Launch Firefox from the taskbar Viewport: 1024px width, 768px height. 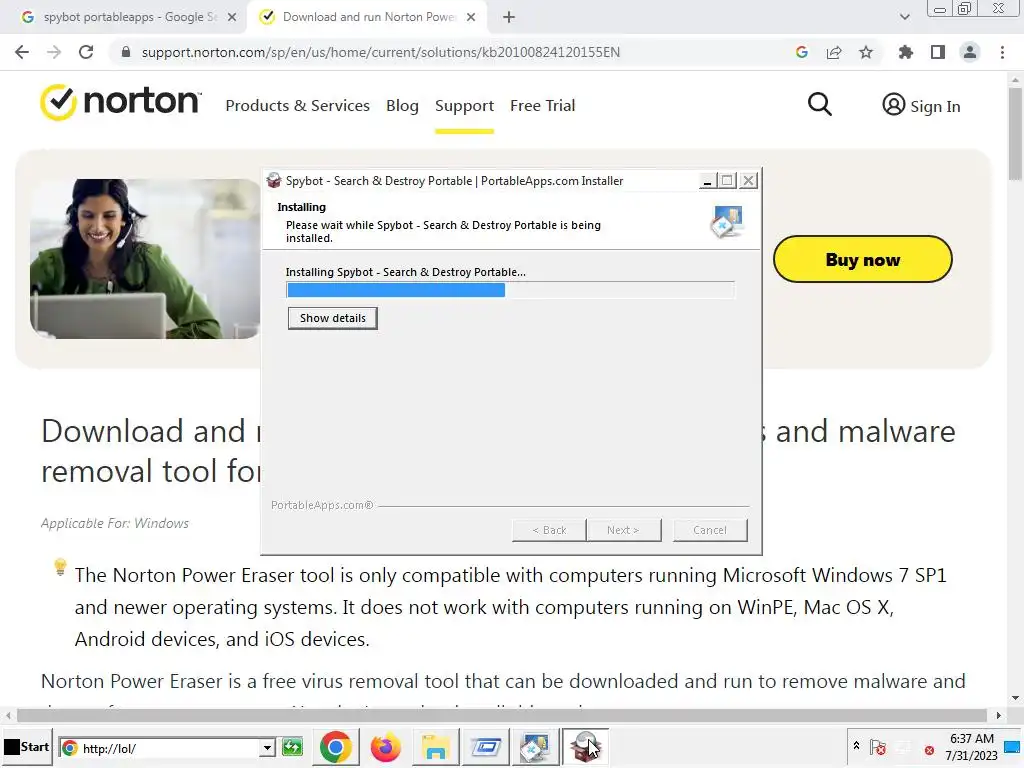coord(385,748)
